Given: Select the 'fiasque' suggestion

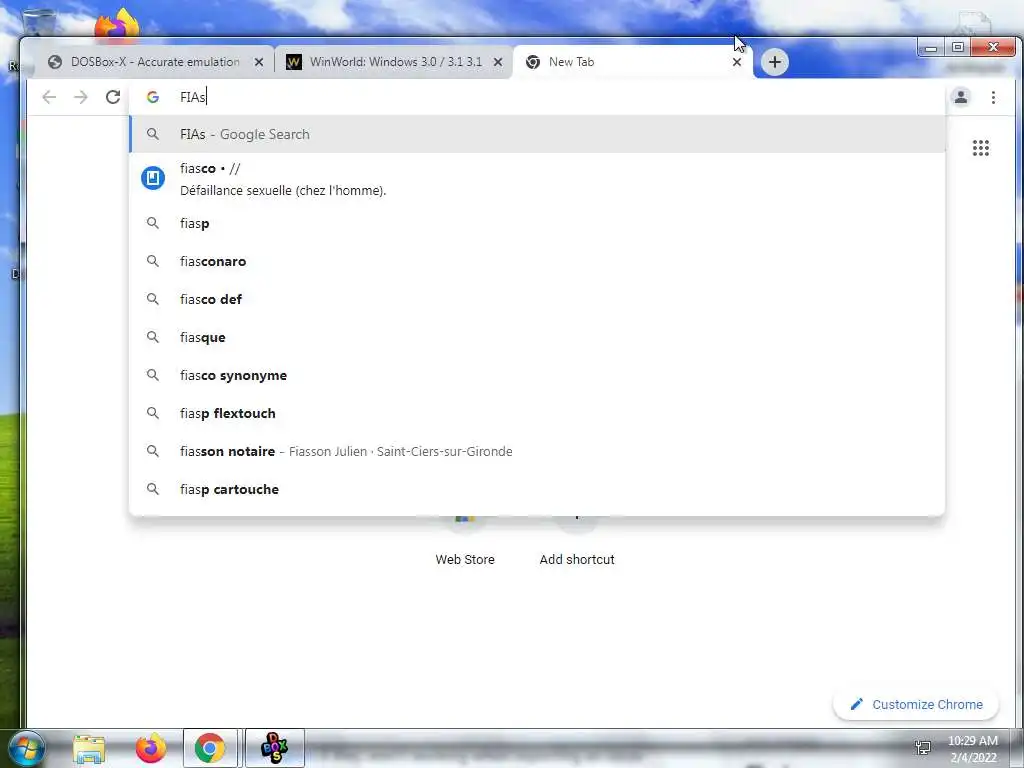Looking at the screenshot, I should [537, 337].
